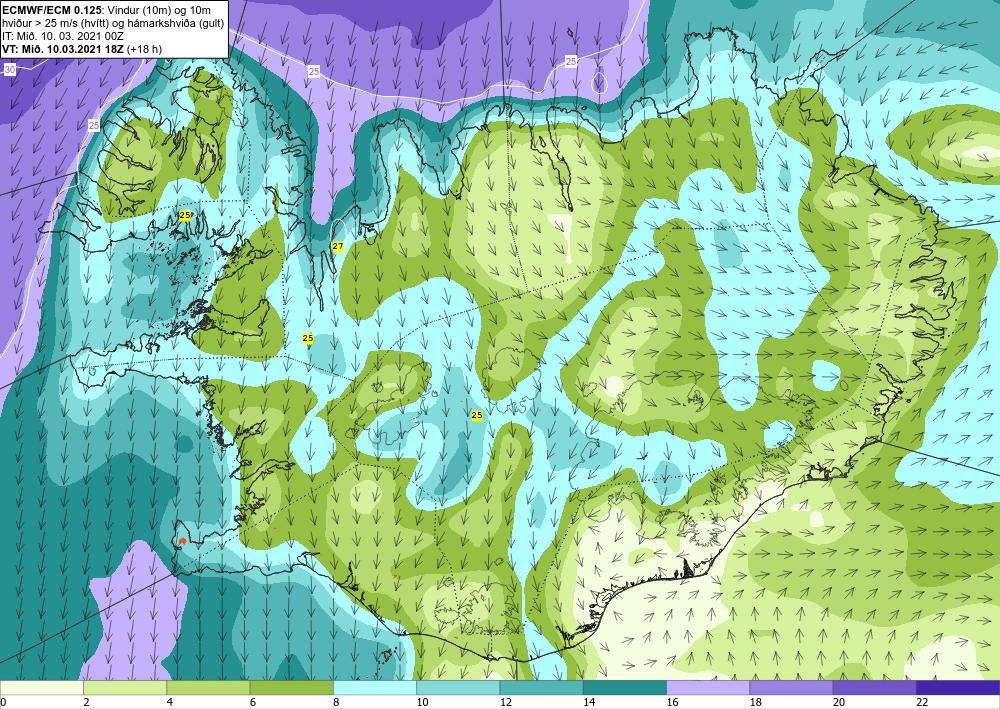
Task: Click the legend scale number 12
Action: [x=504, y=702]
